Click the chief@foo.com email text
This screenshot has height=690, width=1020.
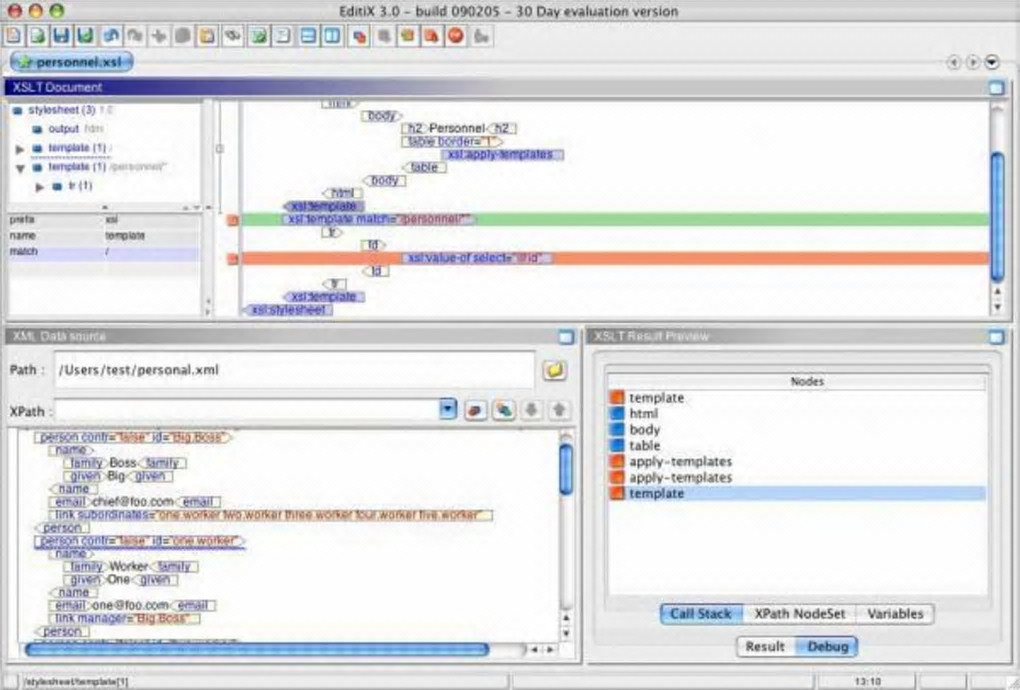pyautogui.click(x=133, y=502)
